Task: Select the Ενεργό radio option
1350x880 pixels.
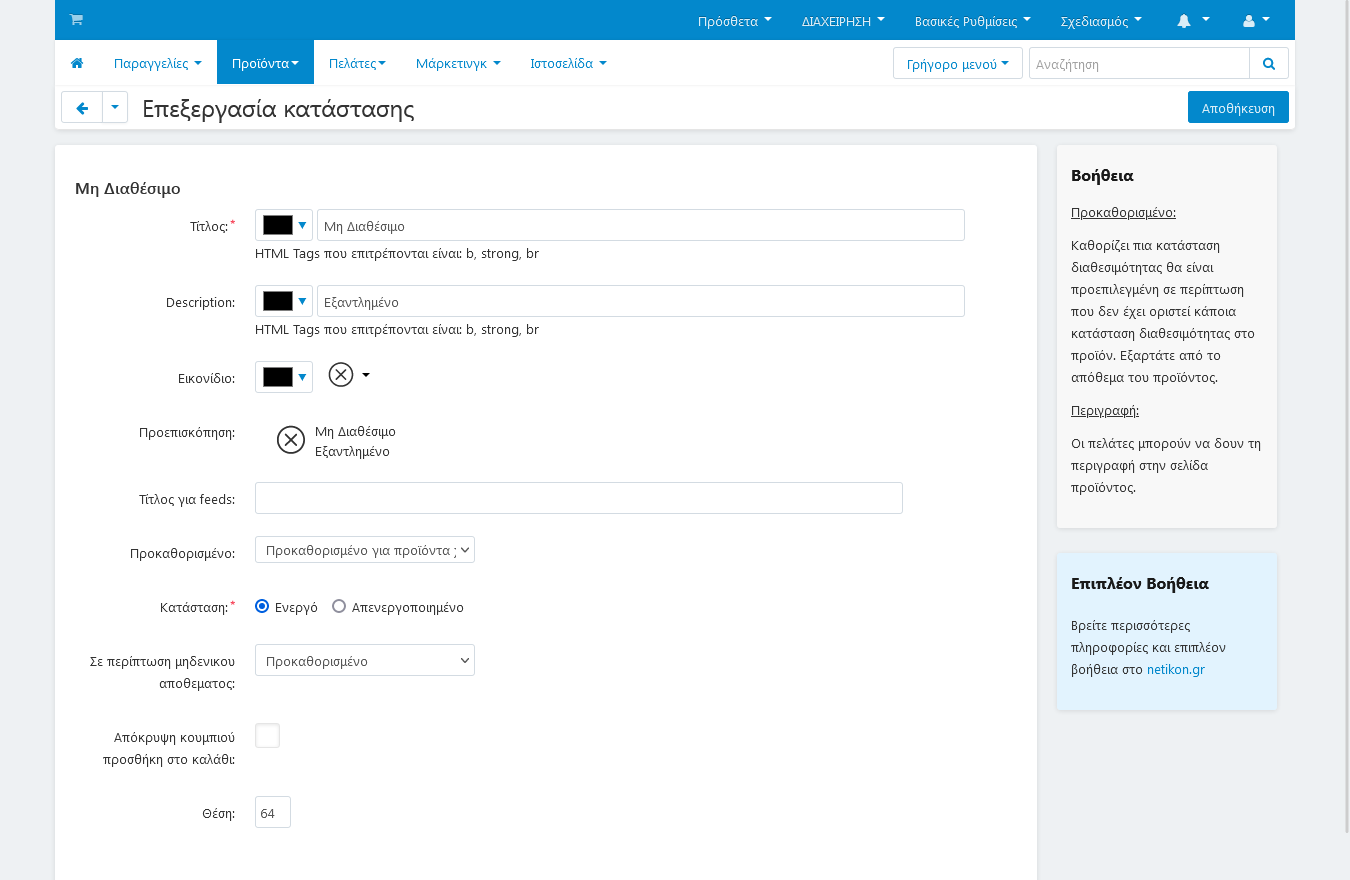Action: pos(262,606)
